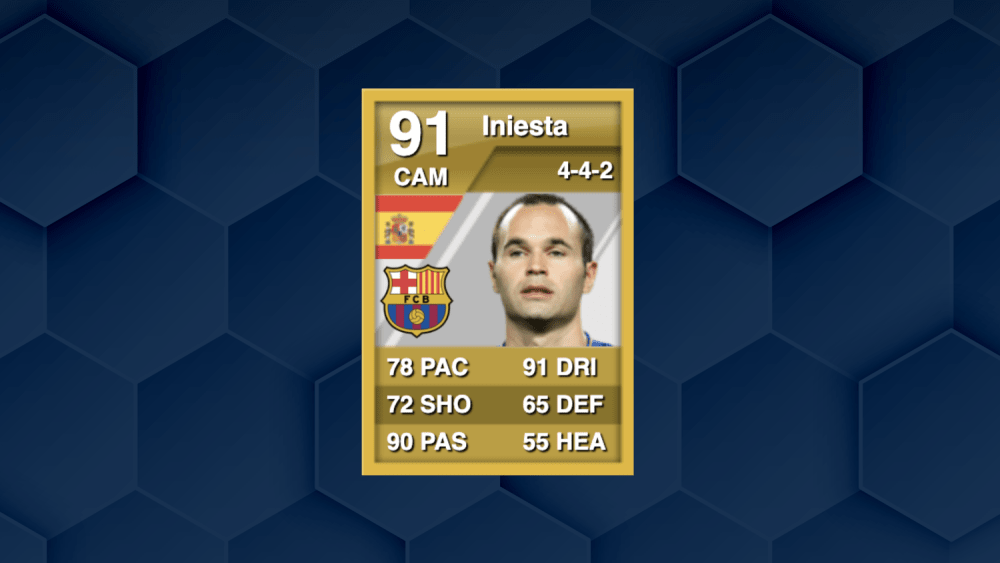The image size is (1000, 563).
Task: Click the FCB letters on the crest
Action: click(x=416, y=298)
